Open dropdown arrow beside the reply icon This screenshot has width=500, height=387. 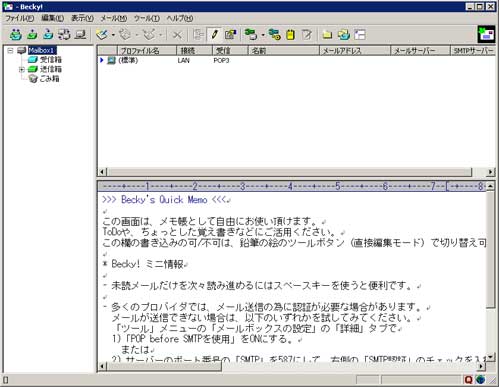point(136,35)
